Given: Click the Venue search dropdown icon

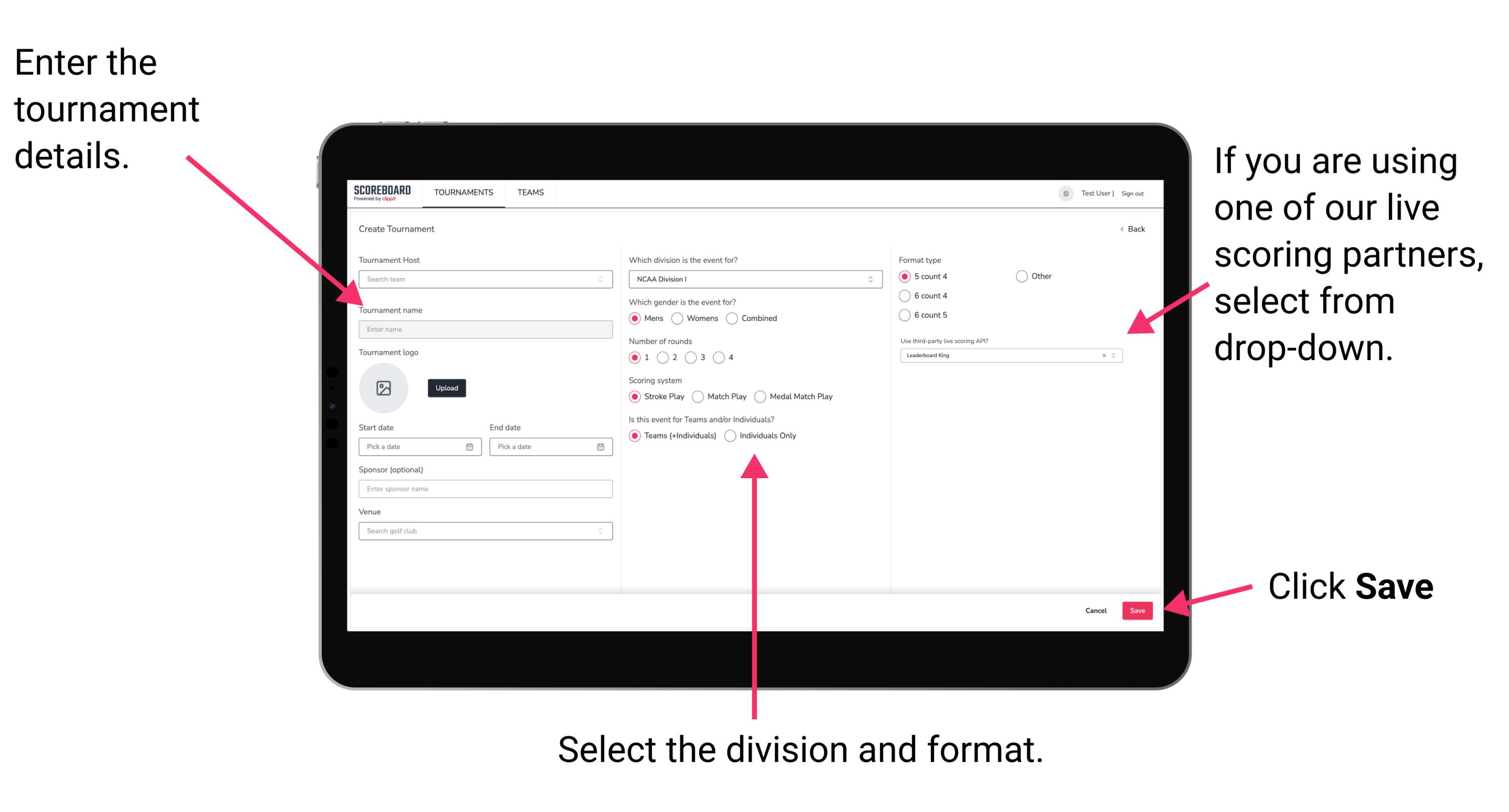Looking at the screenshot, I should [601, 530].
